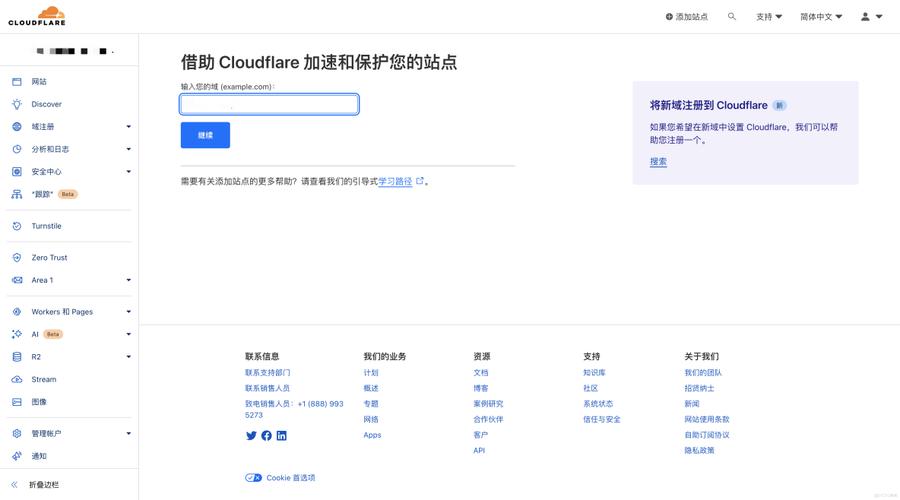Open the Facebook social icon
900x500 pixels.
(x=266, y=436)
